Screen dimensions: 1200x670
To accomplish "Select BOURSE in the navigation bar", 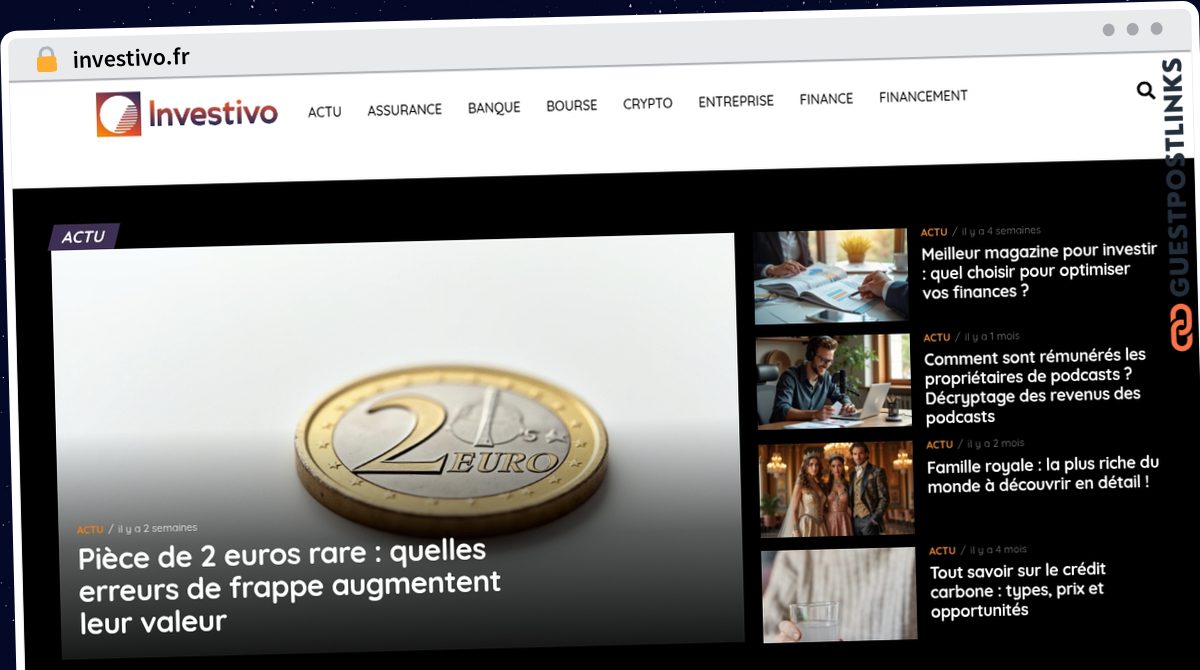I will tap(571, 105).
